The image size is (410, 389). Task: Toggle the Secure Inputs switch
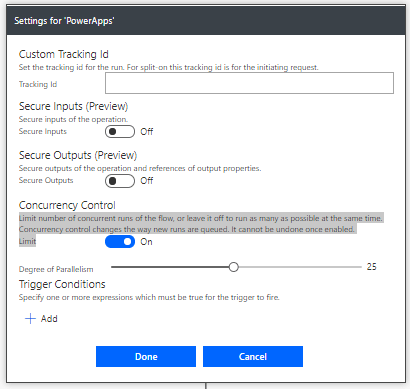120,132
